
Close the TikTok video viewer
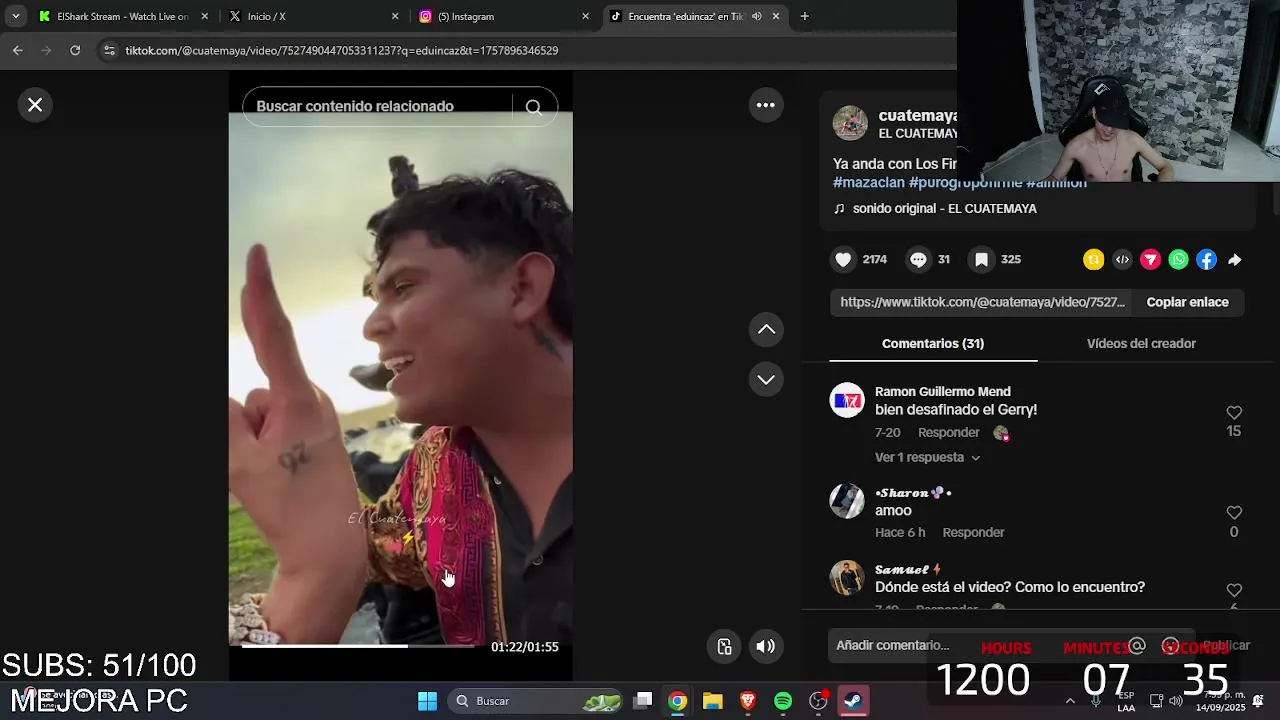click(35, 105)
